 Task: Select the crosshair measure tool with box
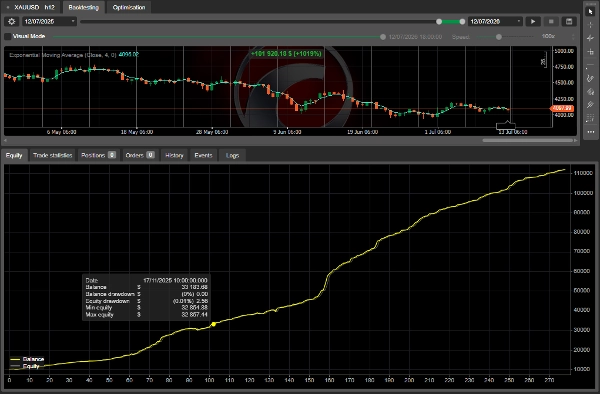pyautogui.click(x=590, y=52)
